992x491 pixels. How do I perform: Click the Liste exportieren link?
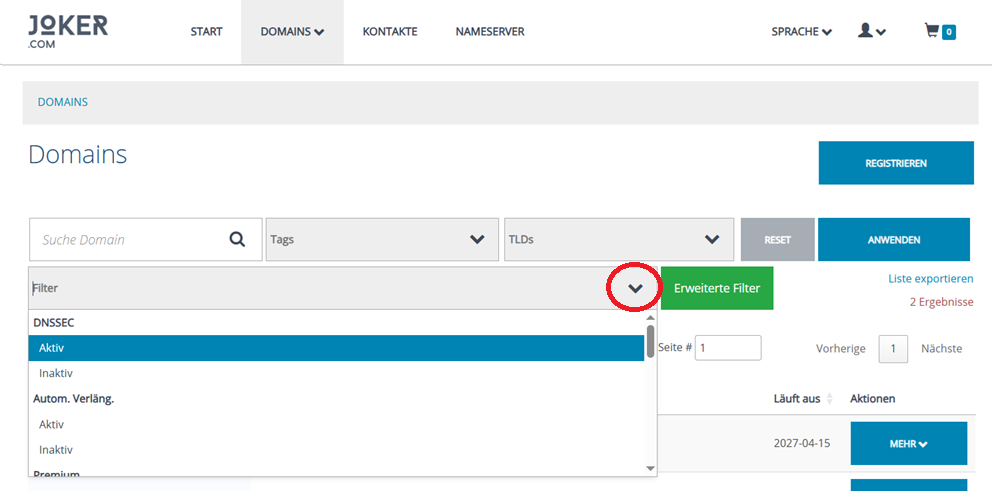[x=930, y=278]
